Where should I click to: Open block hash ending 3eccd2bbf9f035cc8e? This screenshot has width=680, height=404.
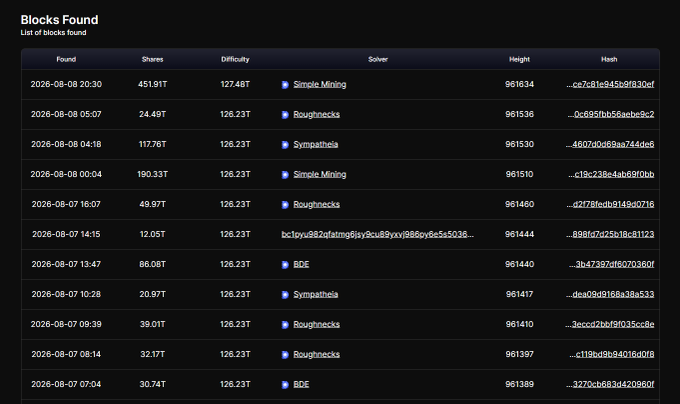(x=610, y=324)
